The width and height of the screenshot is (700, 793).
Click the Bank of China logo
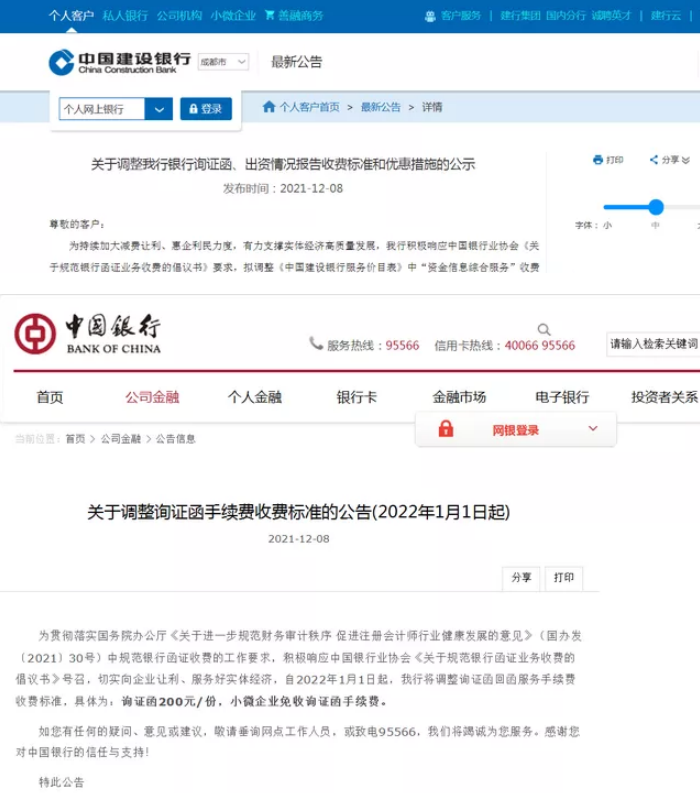point(88,333)
